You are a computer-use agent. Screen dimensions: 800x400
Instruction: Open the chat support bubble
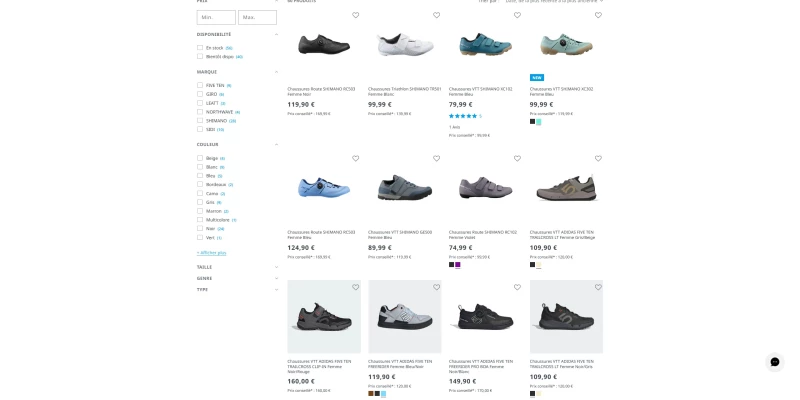[774, 362]
